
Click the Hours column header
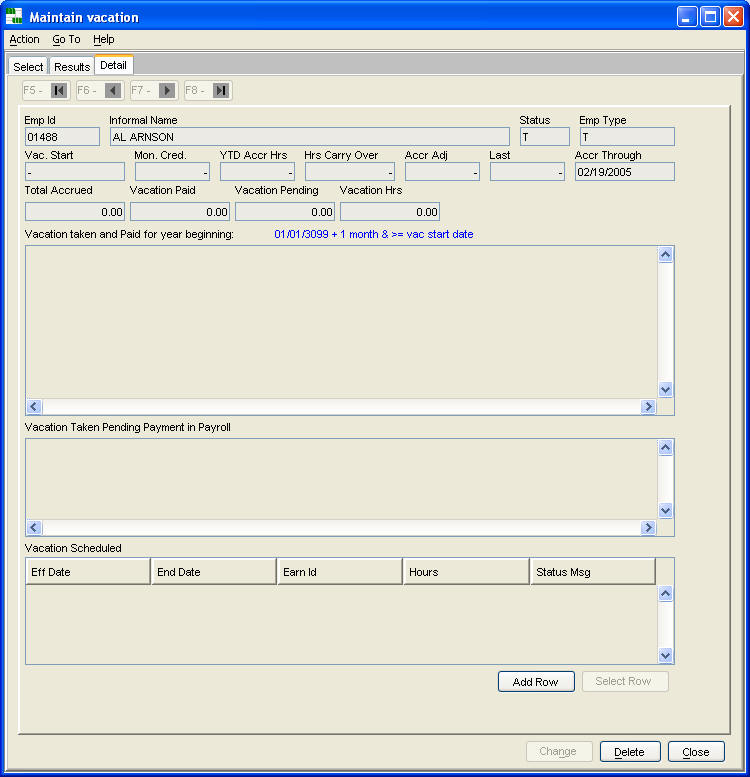[466, 572]
